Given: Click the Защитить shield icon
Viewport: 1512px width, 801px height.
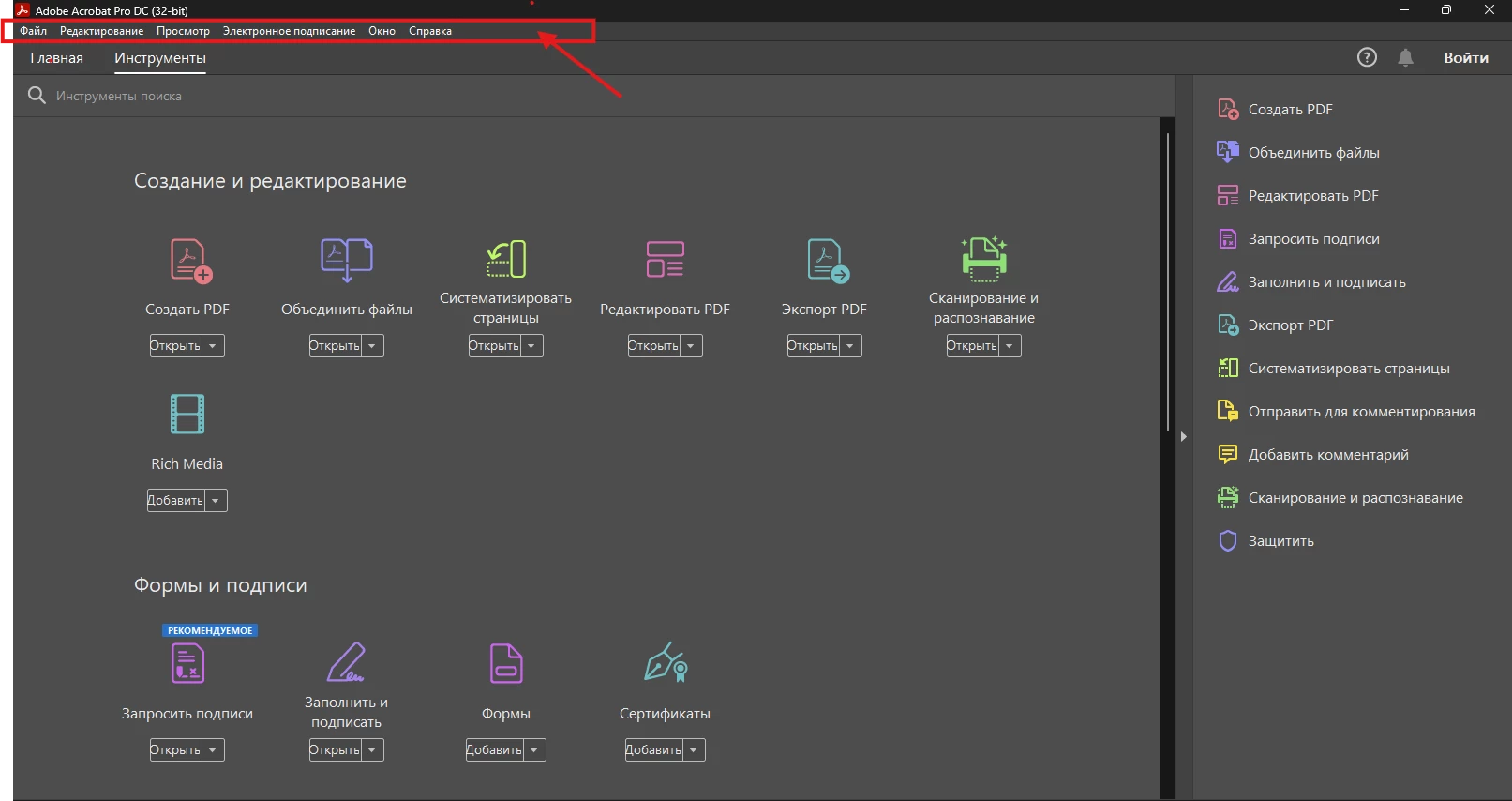Looking at the screenshot, I should pyautogui.click(x=1228, y=540).
